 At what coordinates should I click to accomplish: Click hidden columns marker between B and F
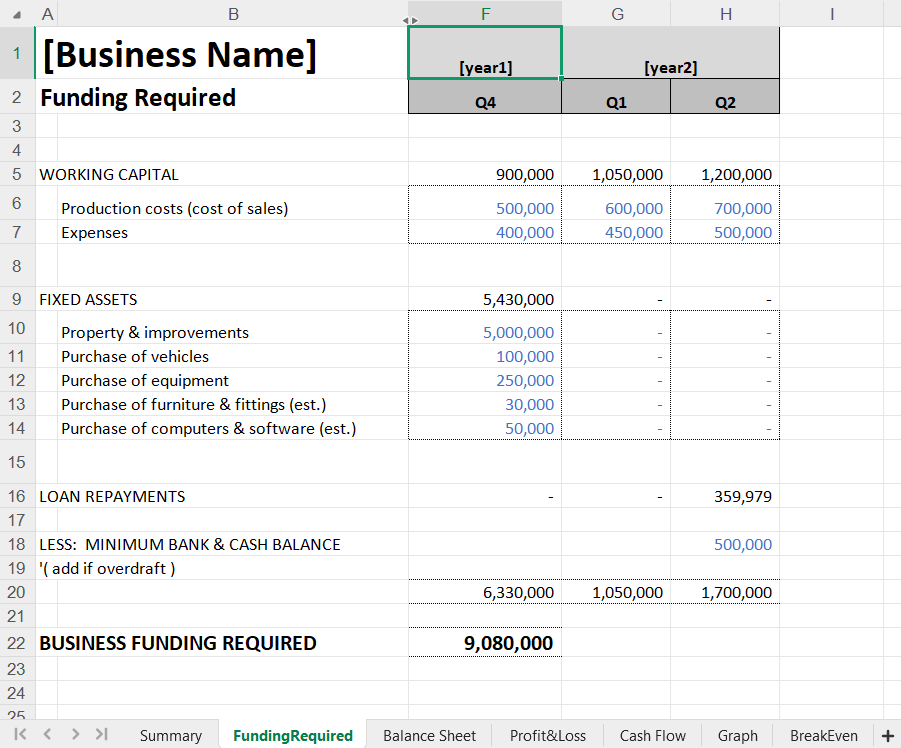tap(408, 19)
